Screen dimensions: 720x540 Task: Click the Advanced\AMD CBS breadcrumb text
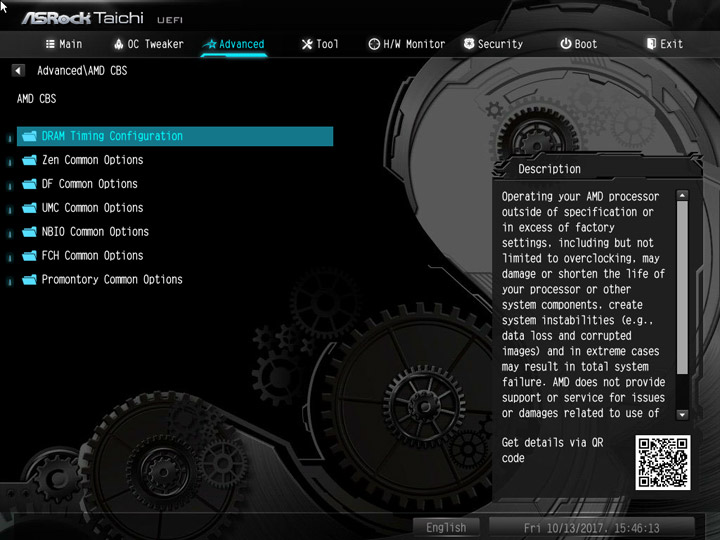click(x=82, y=71)
